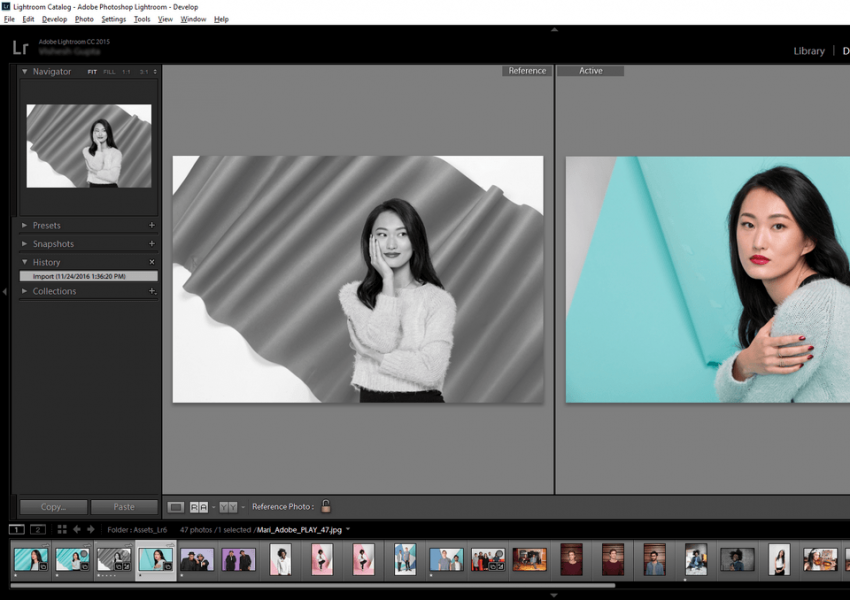Viewport: 850px width, 600px height.
Task: Go forward using the filmstrip right arrow
Action: pyautogui.click(x=90, y=529)
